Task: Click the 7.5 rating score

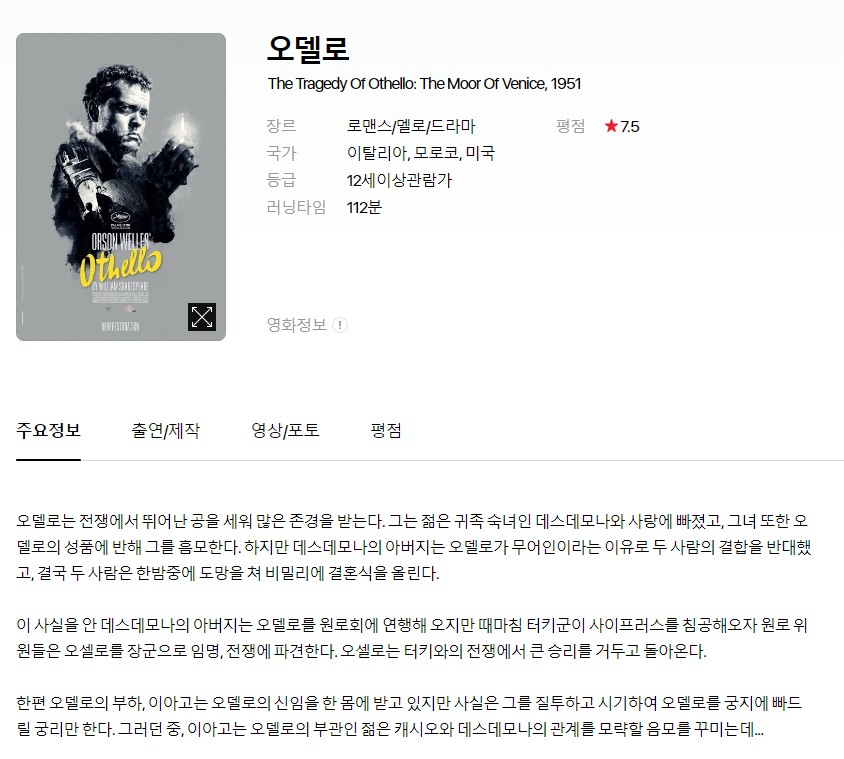Action: pos(630,126)
